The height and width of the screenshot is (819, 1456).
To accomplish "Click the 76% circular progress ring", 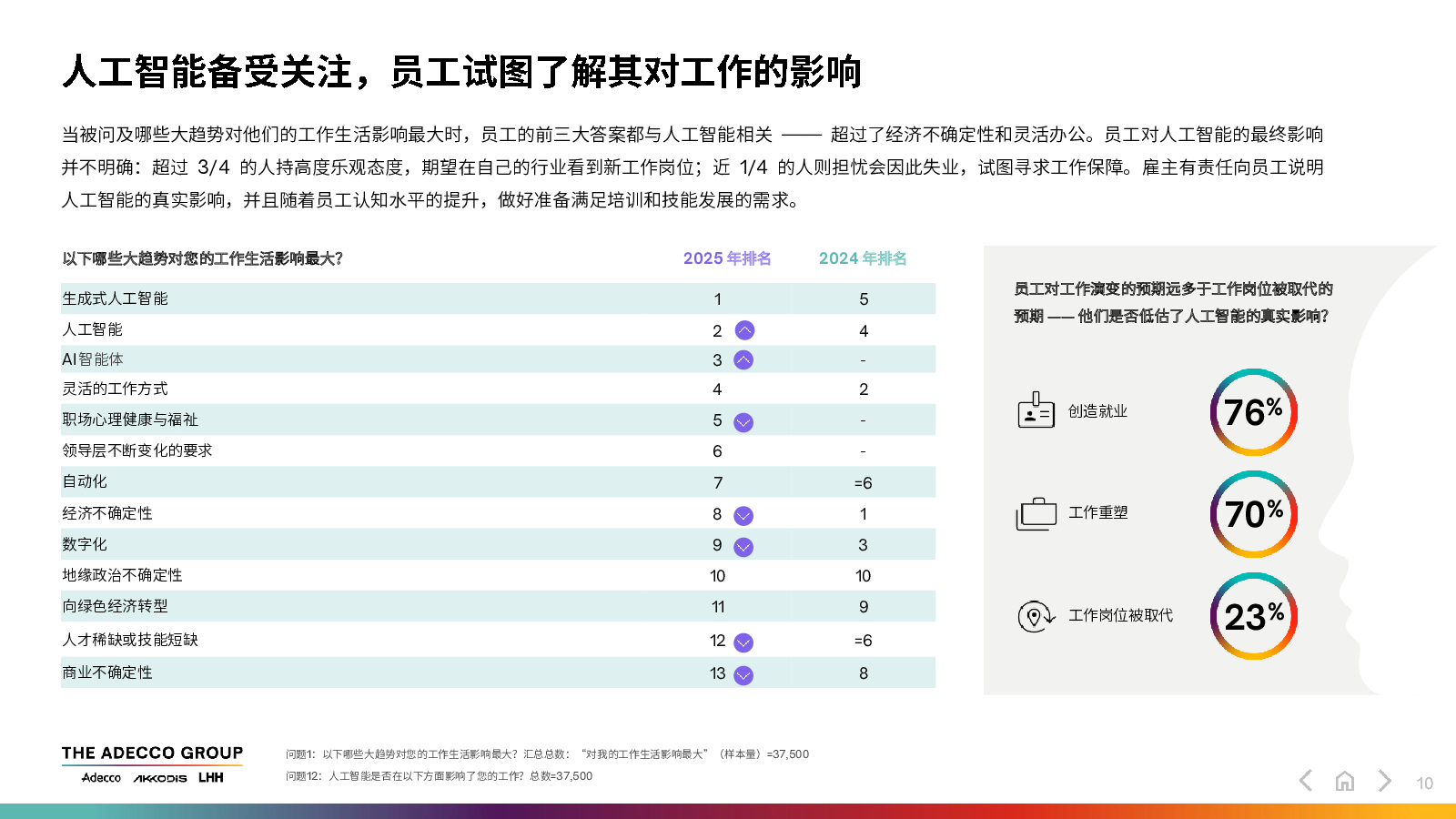I will [1253, 412].
